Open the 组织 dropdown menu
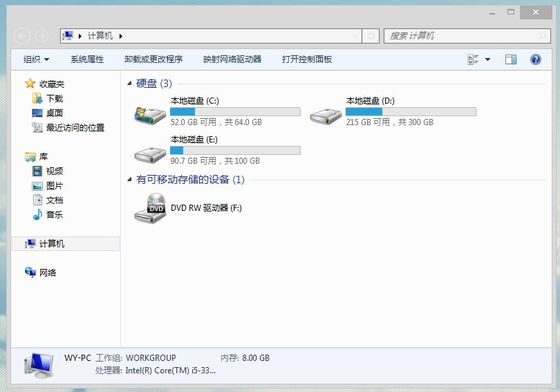Viewport: 560px width, 392px height. click(x=36, y=59)
